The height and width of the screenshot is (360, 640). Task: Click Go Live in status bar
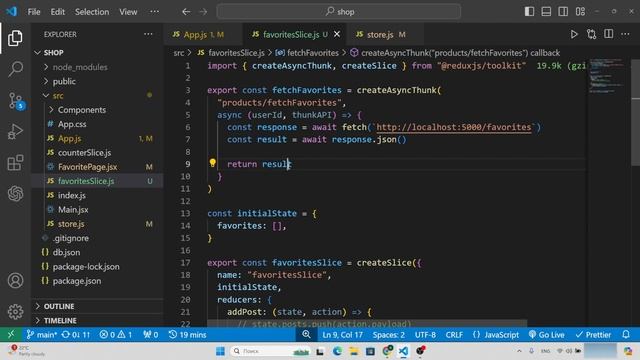pos(547,335)
